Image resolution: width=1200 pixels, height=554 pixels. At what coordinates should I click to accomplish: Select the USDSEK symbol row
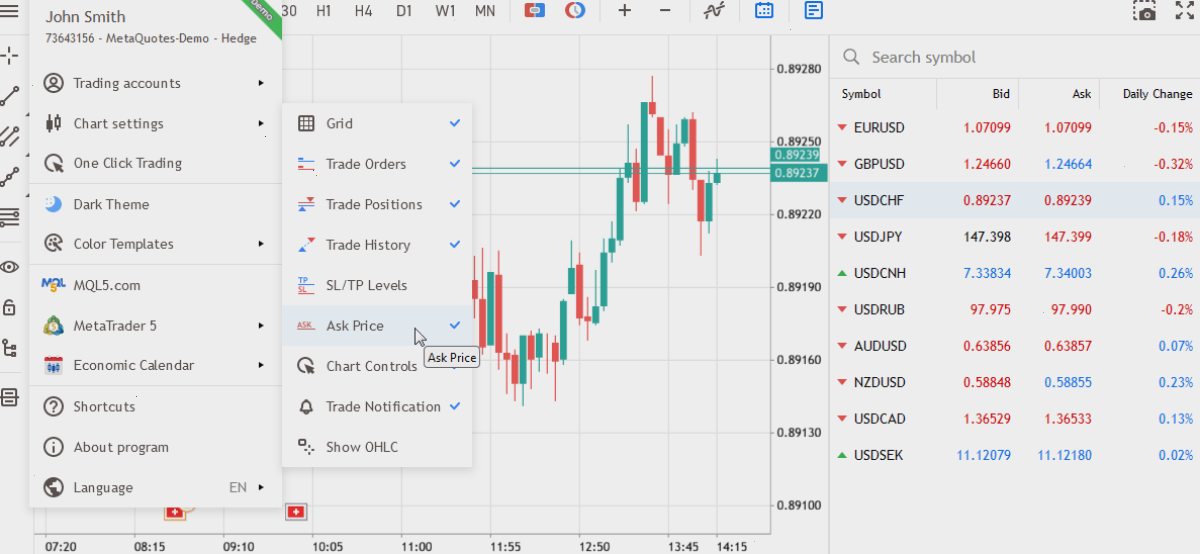1015,455
